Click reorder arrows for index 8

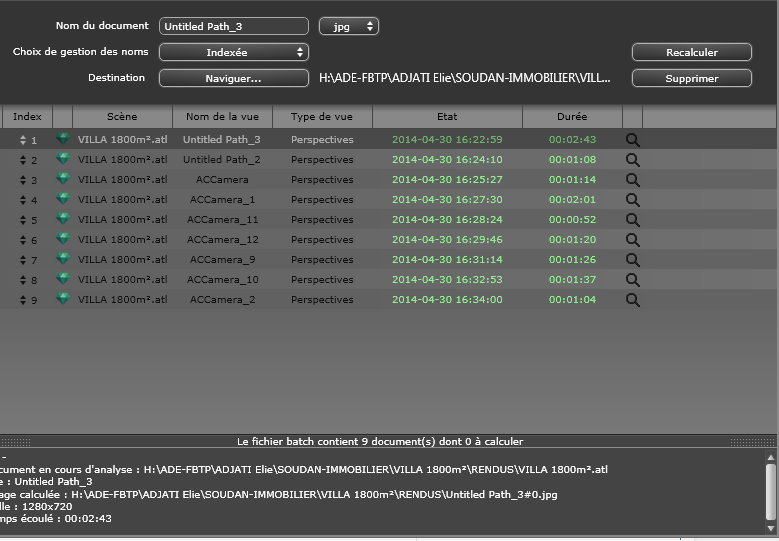(x=23, y=280)
